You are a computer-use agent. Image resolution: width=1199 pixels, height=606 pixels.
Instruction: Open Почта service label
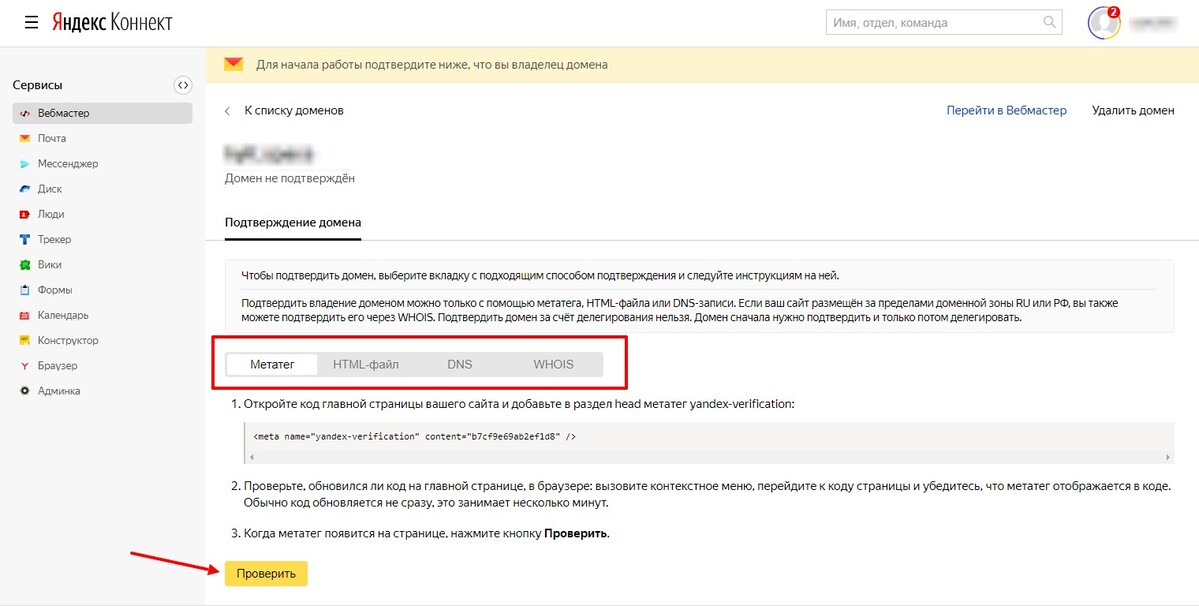(52, 138)
